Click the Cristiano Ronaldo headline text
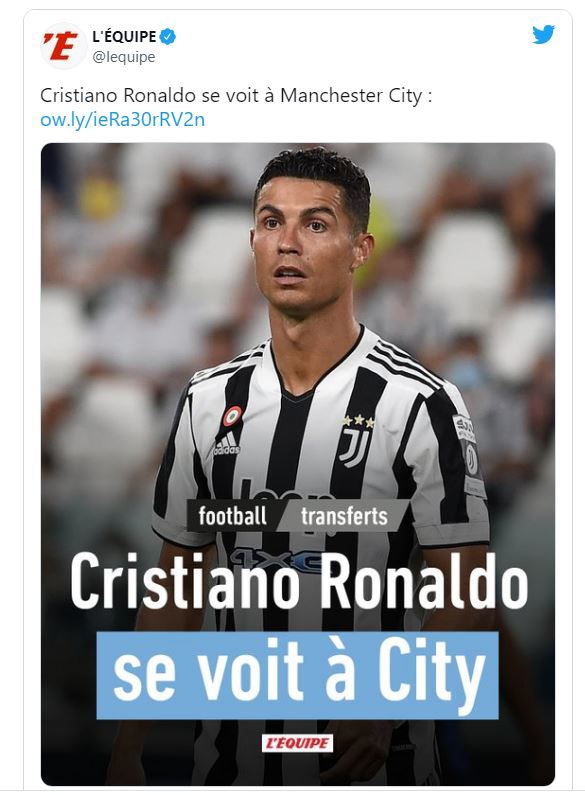This screenshot has height=795, width=585. 299,582
